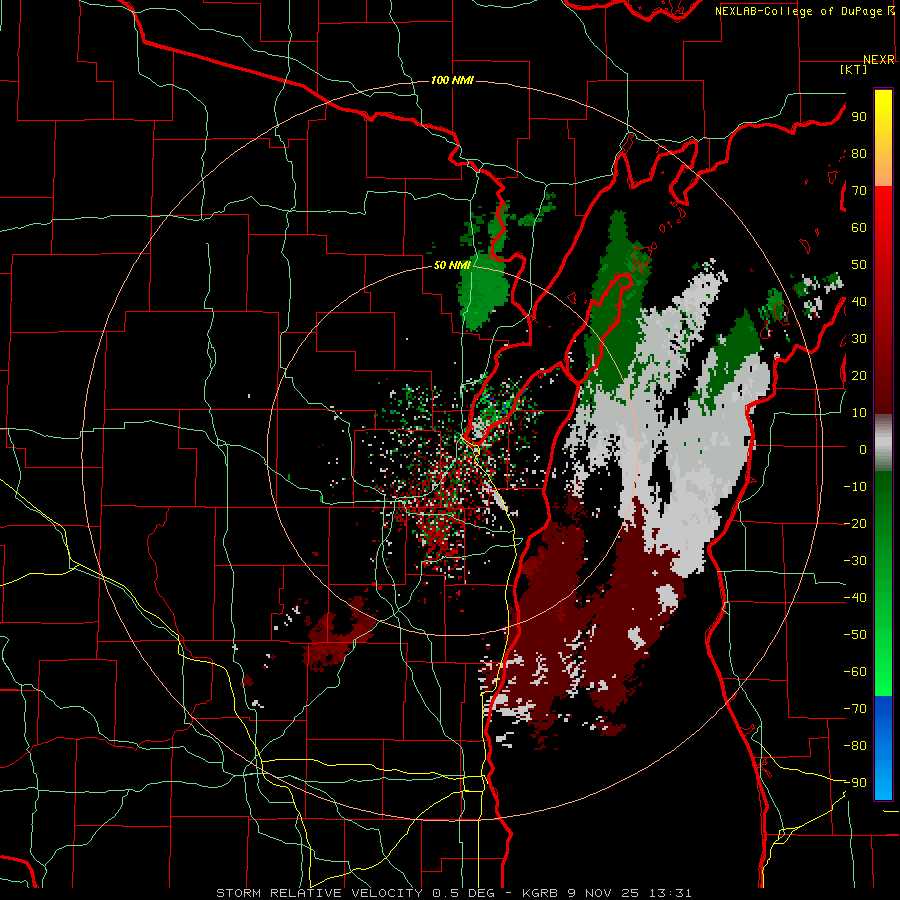The height and width of the screenshot is (900, 900).
Task: Click the 30 value on the velocity scale
Action: click(x=859, y=339)
